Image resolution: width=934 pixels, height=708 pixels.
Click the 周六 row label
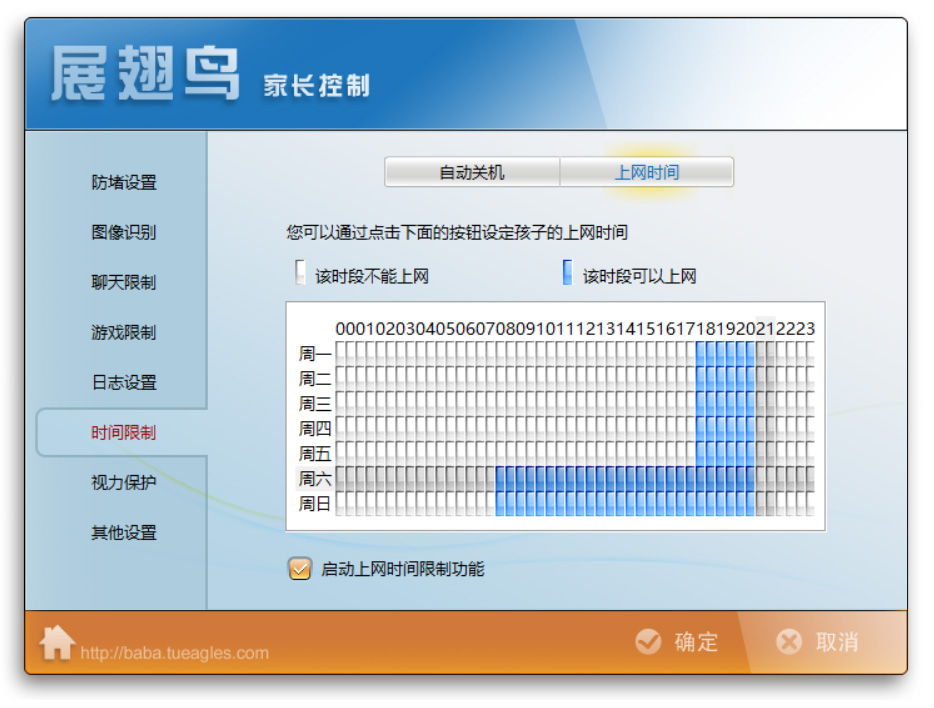[x=315, y=479]
